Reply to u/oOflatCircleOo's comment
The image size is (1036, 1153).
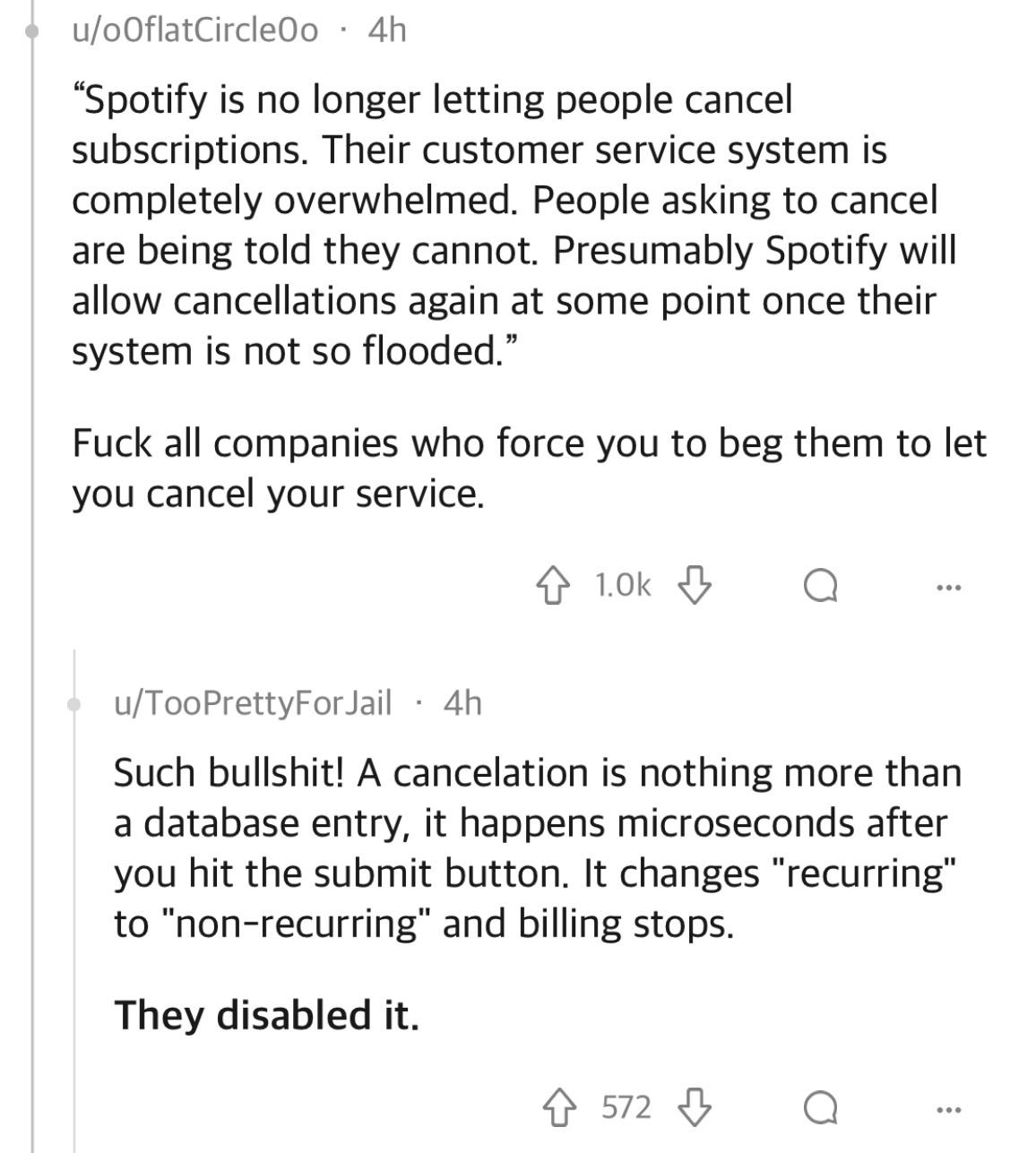pos(820,587)
